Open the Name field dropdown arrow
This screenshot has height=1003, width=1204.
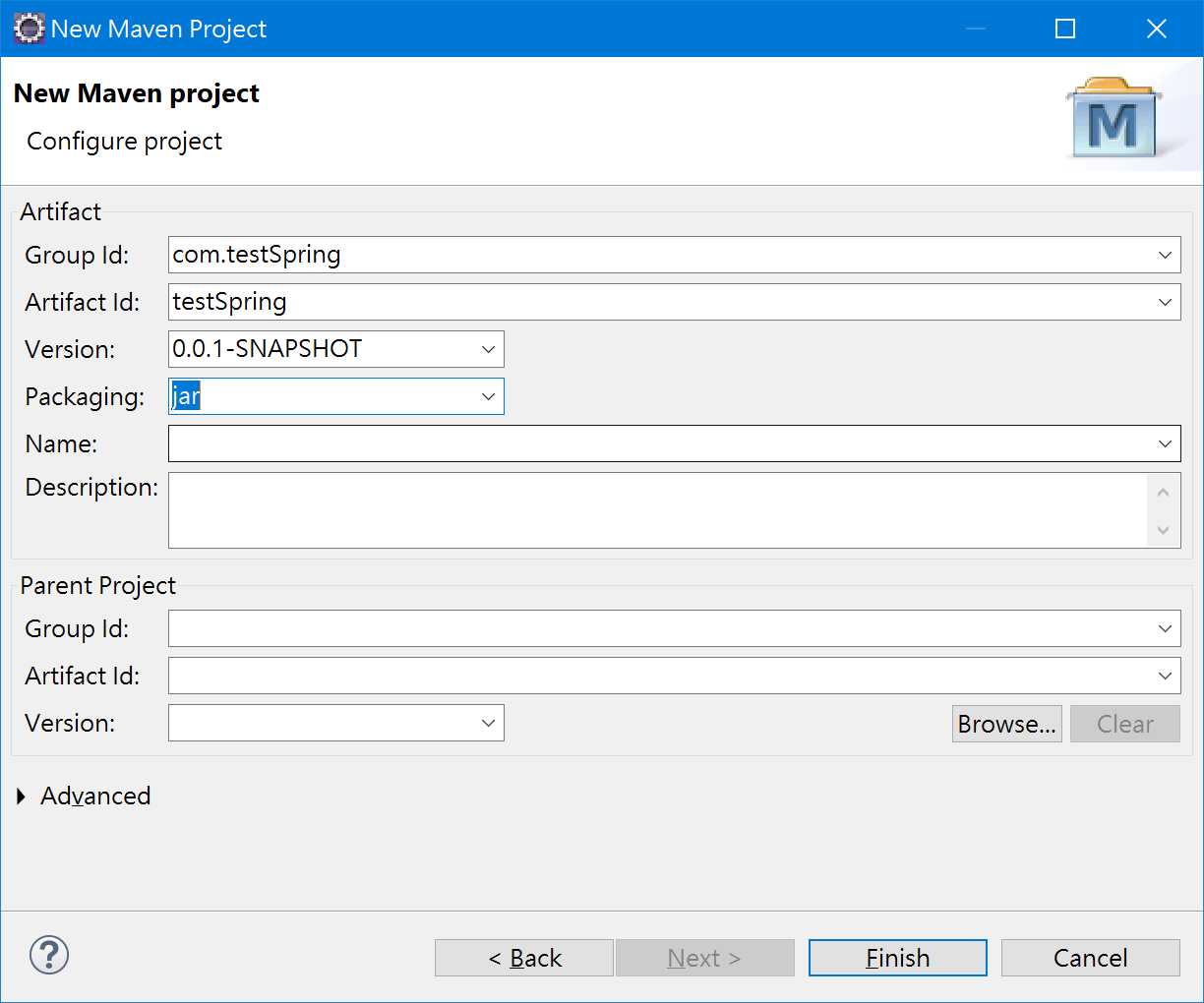[x=1165, y=444]
